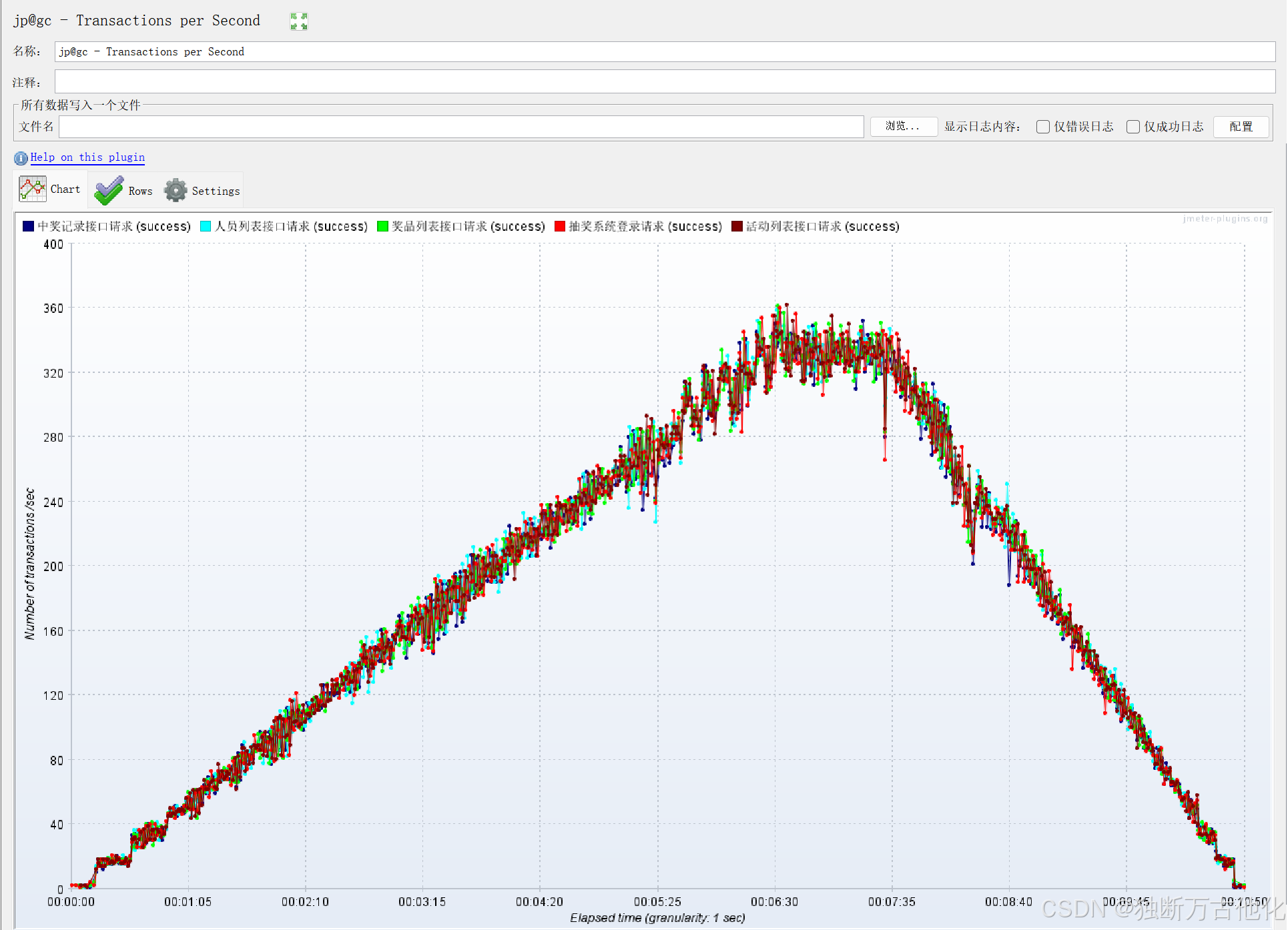Image resolution: width=1288 pixels, height=930 pixels.
Task: Open the Settings tab
Action: (x=215, y=191)
